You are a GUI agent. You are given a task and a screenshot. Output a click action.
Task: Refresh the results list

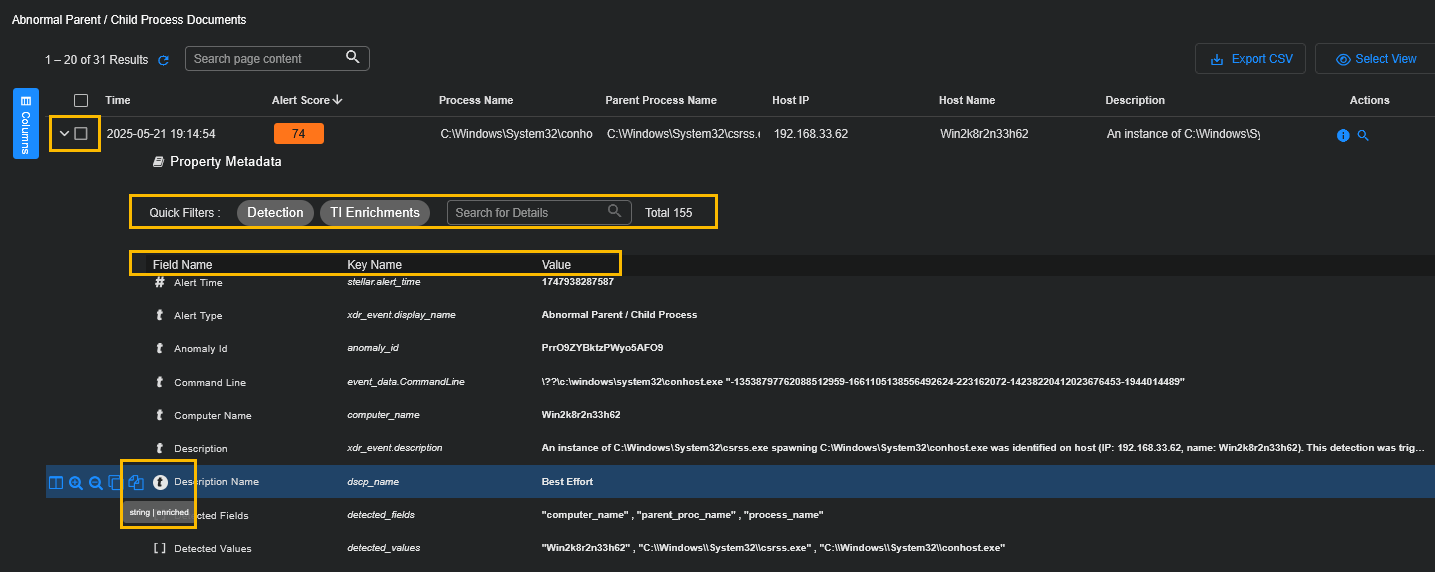coord(163,60)
